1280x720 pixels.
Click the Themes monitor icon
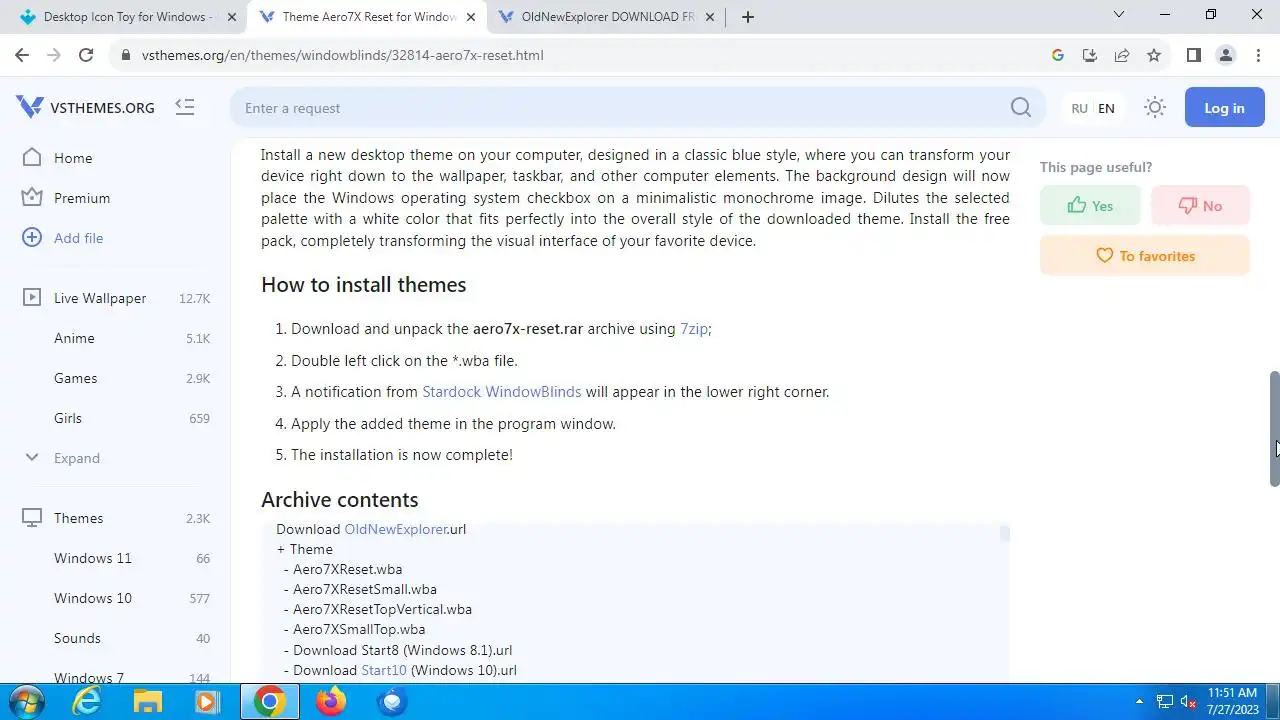tap(32, 517)
